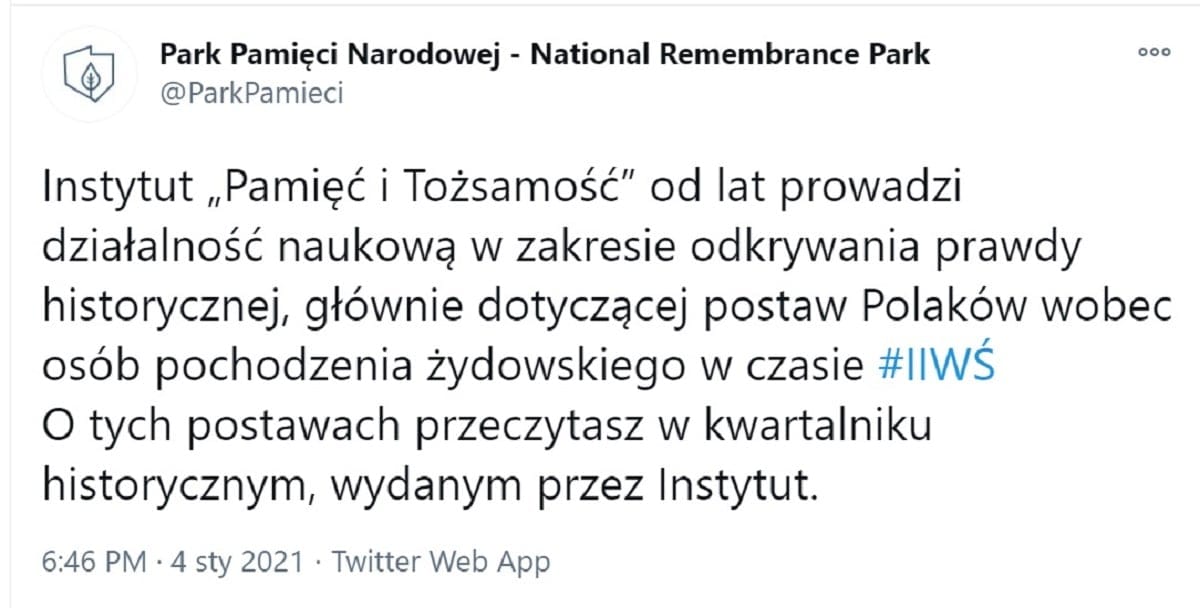Open the Twitter Web App source link
This screenshot has height=608, width=1200.
coord(440,562)
